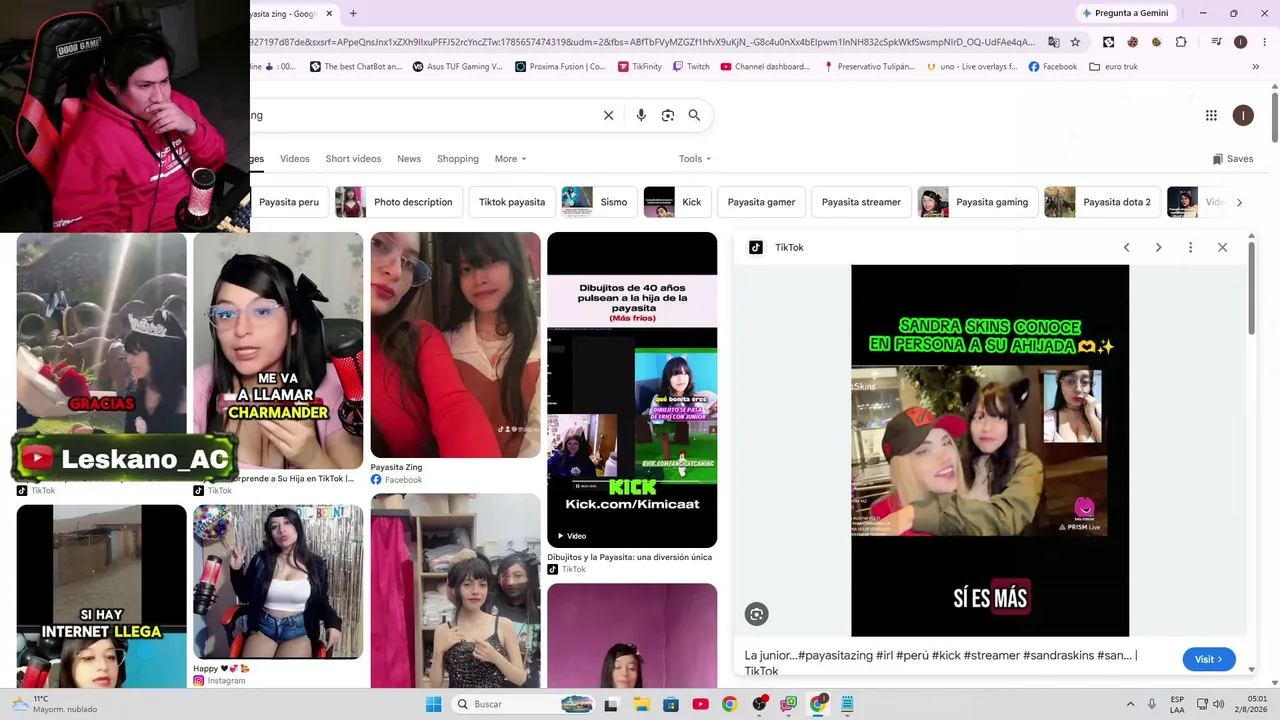This screenshot has height=720, width=1280.
Task: Open the Google account avatar on the results page
Action: [1243, 115]
